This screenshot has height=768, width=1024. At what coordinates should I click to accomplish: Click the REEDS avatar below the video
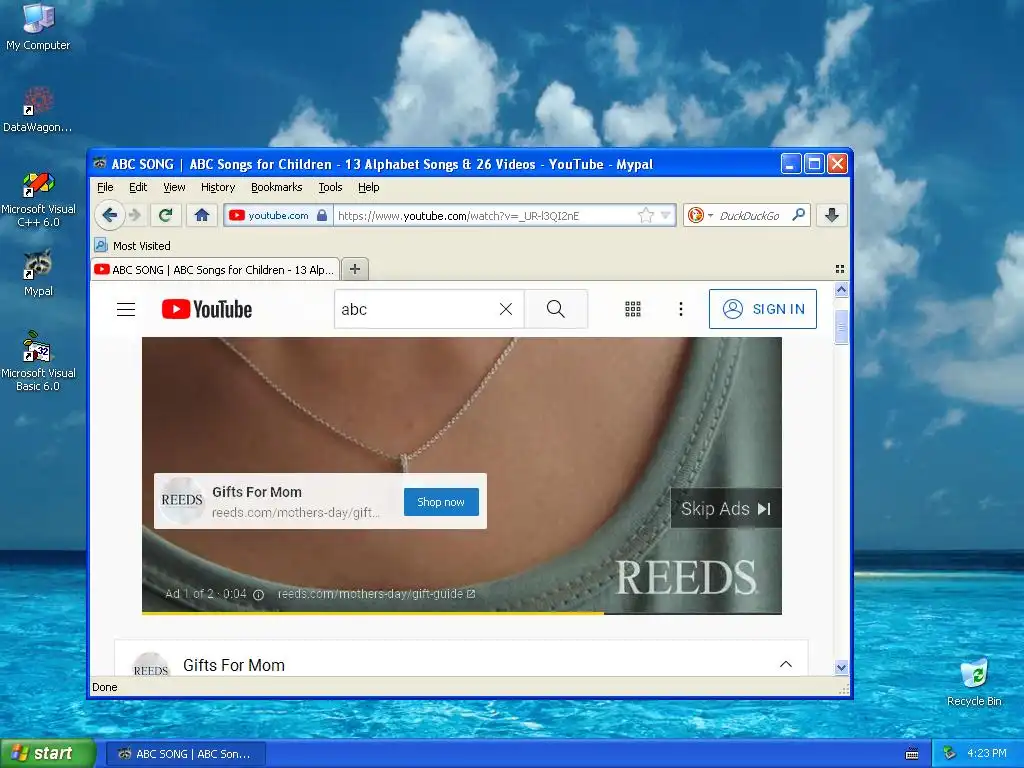click(x=151, y=665)
